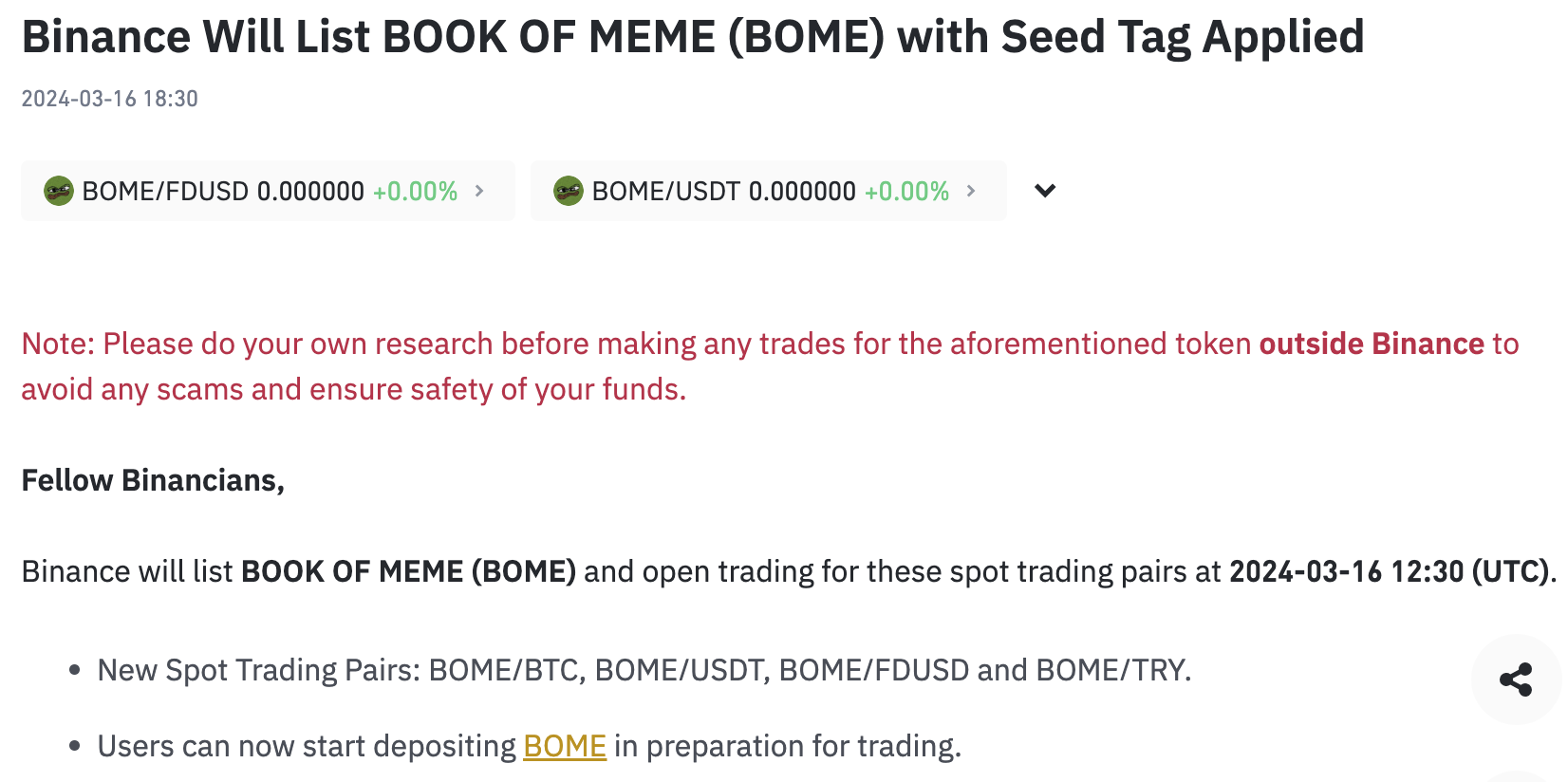Open the BOME/FDUSD pair label
Screen dimensions: 1568x782
point(165,192)
